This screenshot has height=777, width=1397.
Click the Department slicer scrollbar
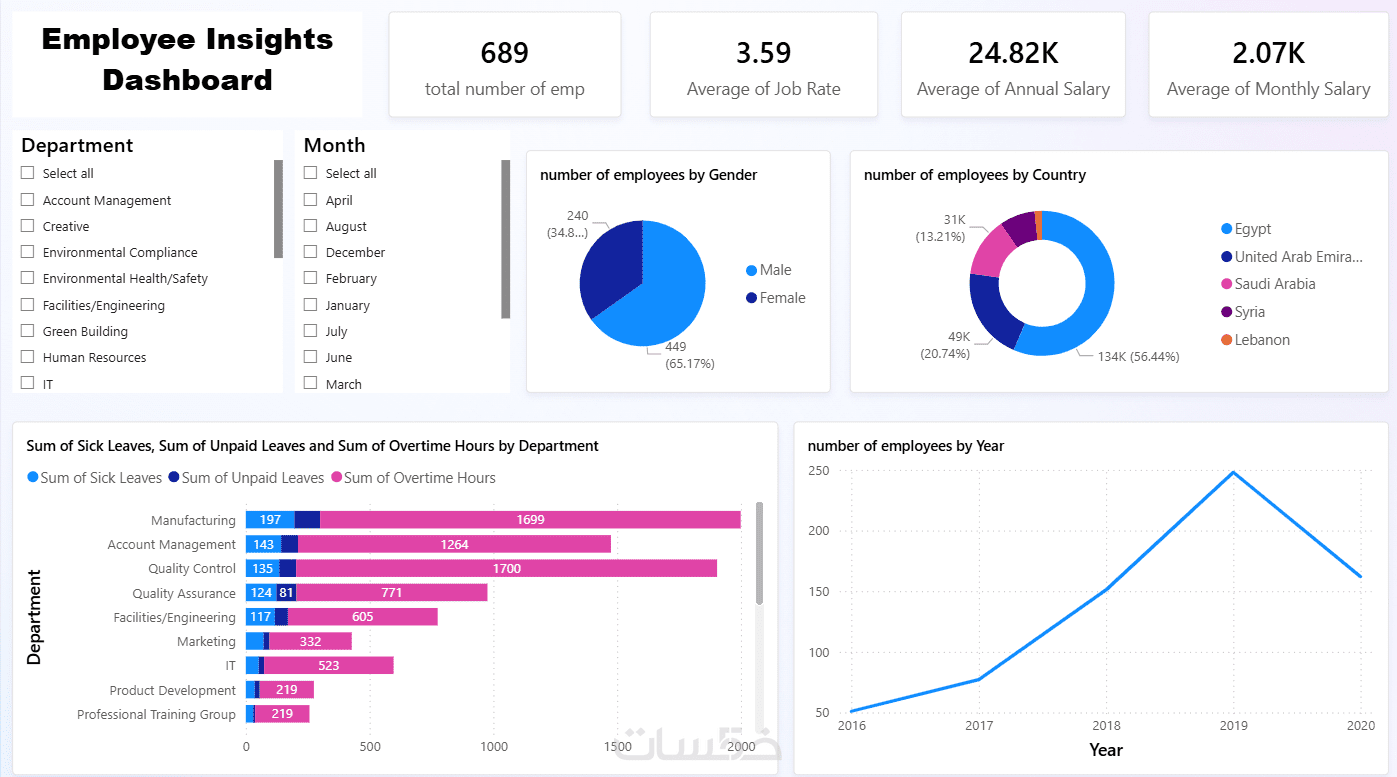click(x=278, y=209)
